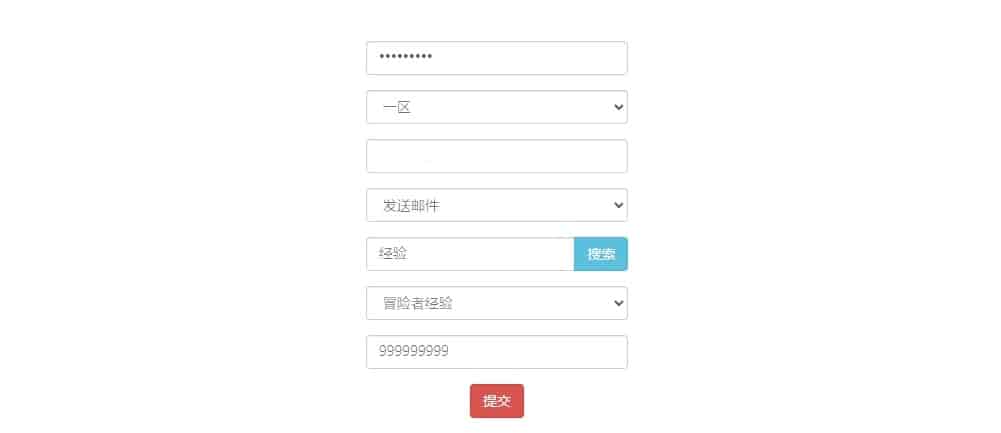The height and width of the screenshot is (433, 1001).
Task: Click the 999999999 quantity field
Action: (x=497, y=352)
